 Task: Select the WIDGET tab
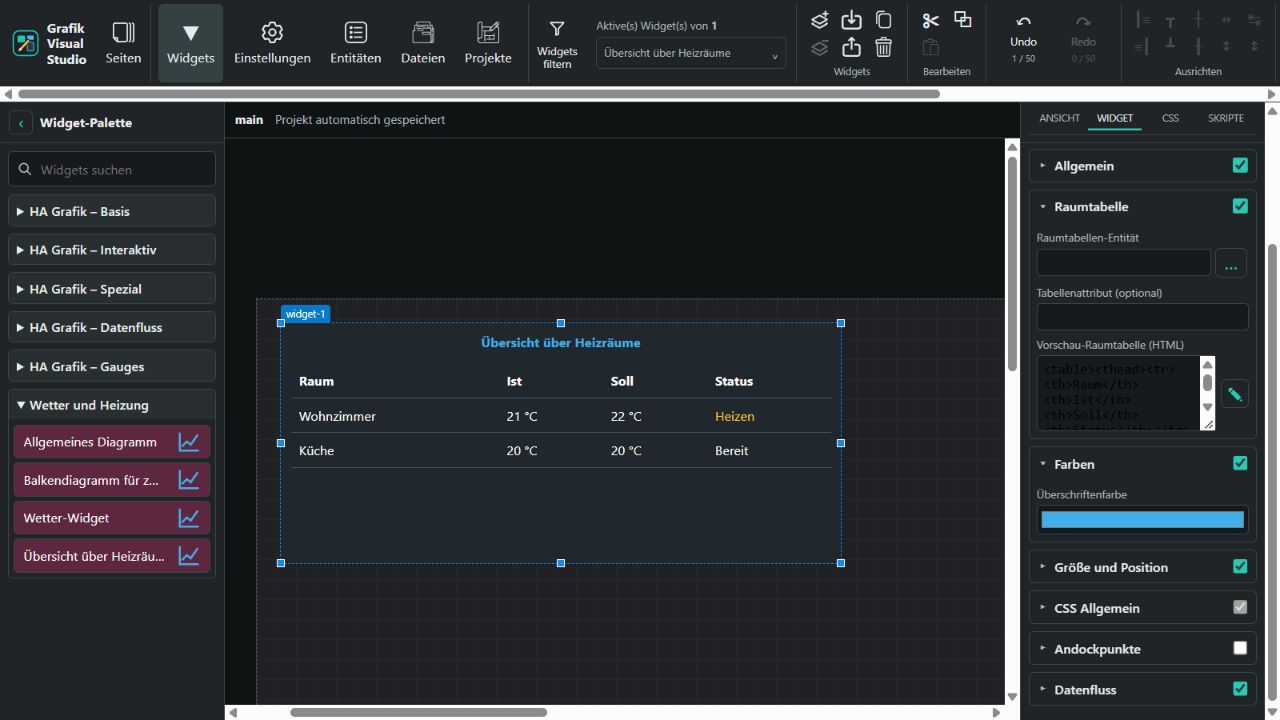[1115, 118]
